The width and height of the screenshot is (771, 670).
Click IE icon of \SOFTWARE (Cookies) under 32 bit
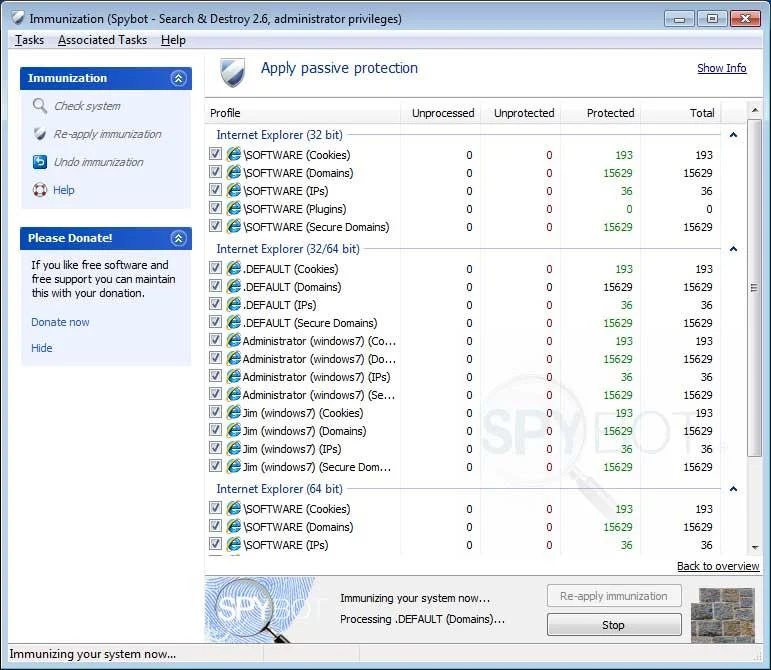click(234, 154)
